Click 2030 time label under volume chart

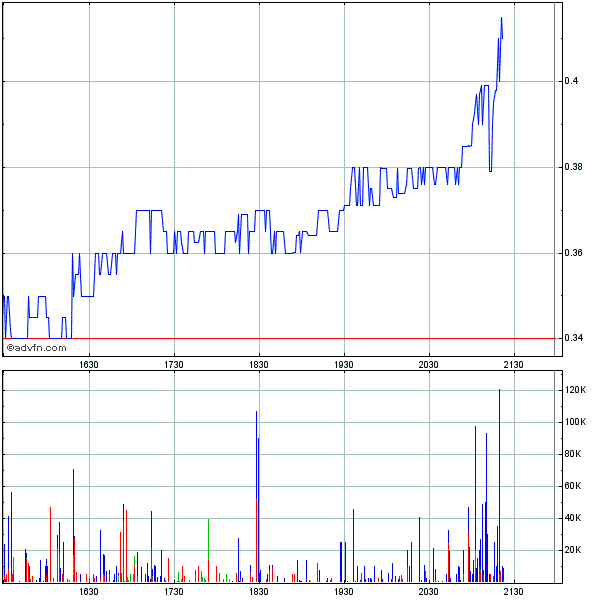pyautogui.click(x=429, y=593)
